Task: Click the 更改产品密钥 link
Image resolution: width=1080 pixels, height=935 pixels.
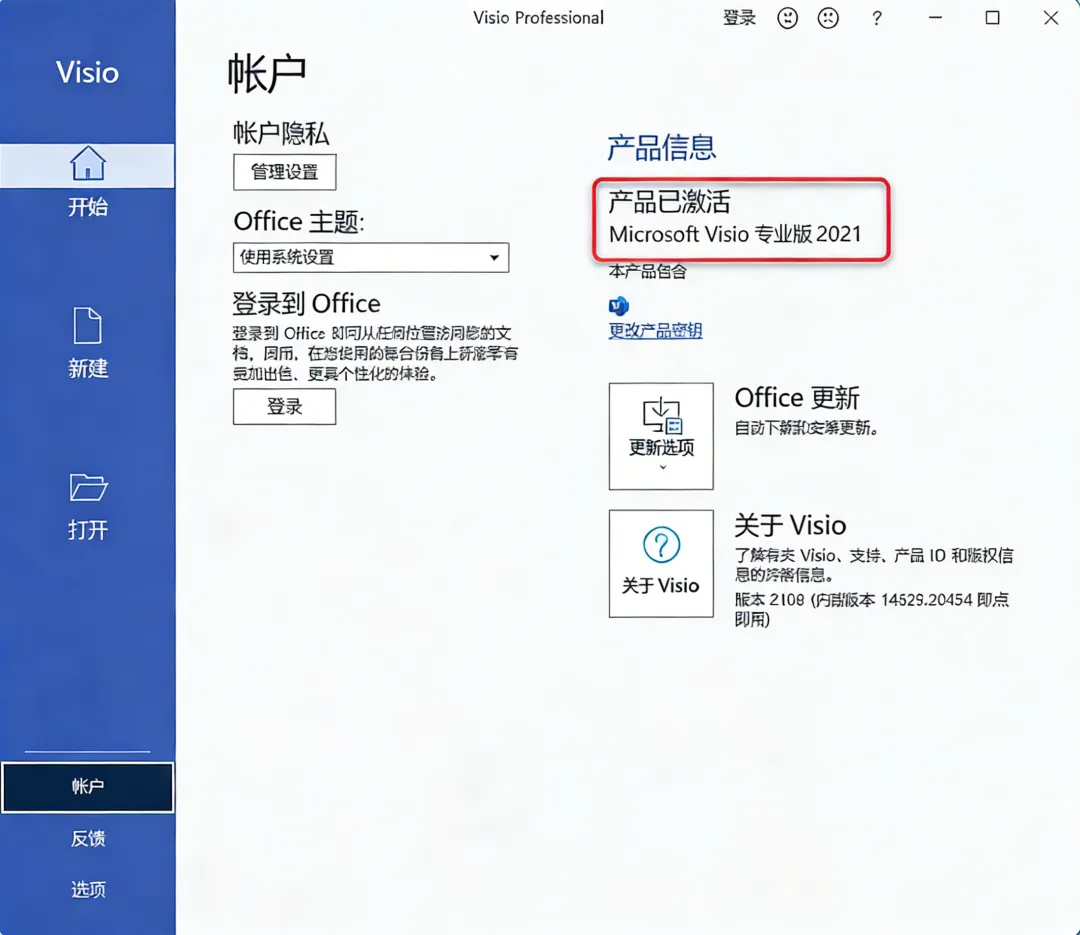Action: [655, 331]
